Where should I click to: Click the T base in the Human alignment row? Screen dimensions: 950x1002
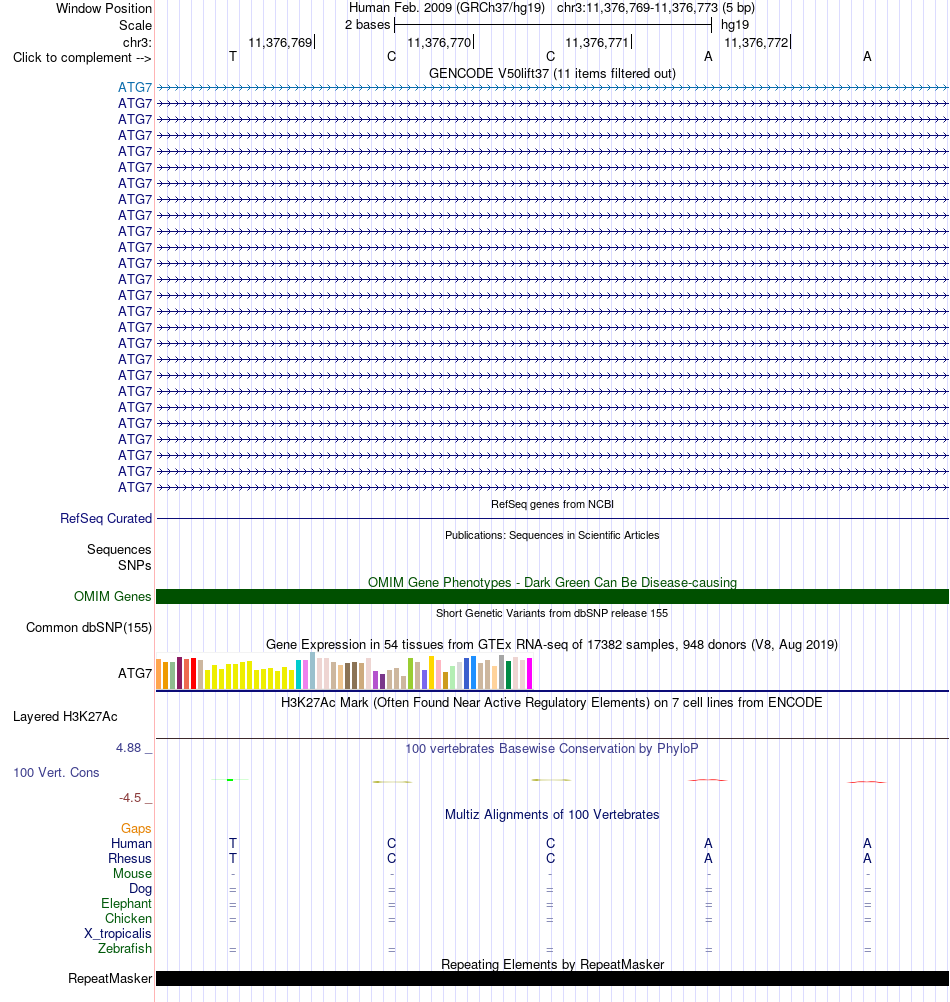[x=233, y=844]
